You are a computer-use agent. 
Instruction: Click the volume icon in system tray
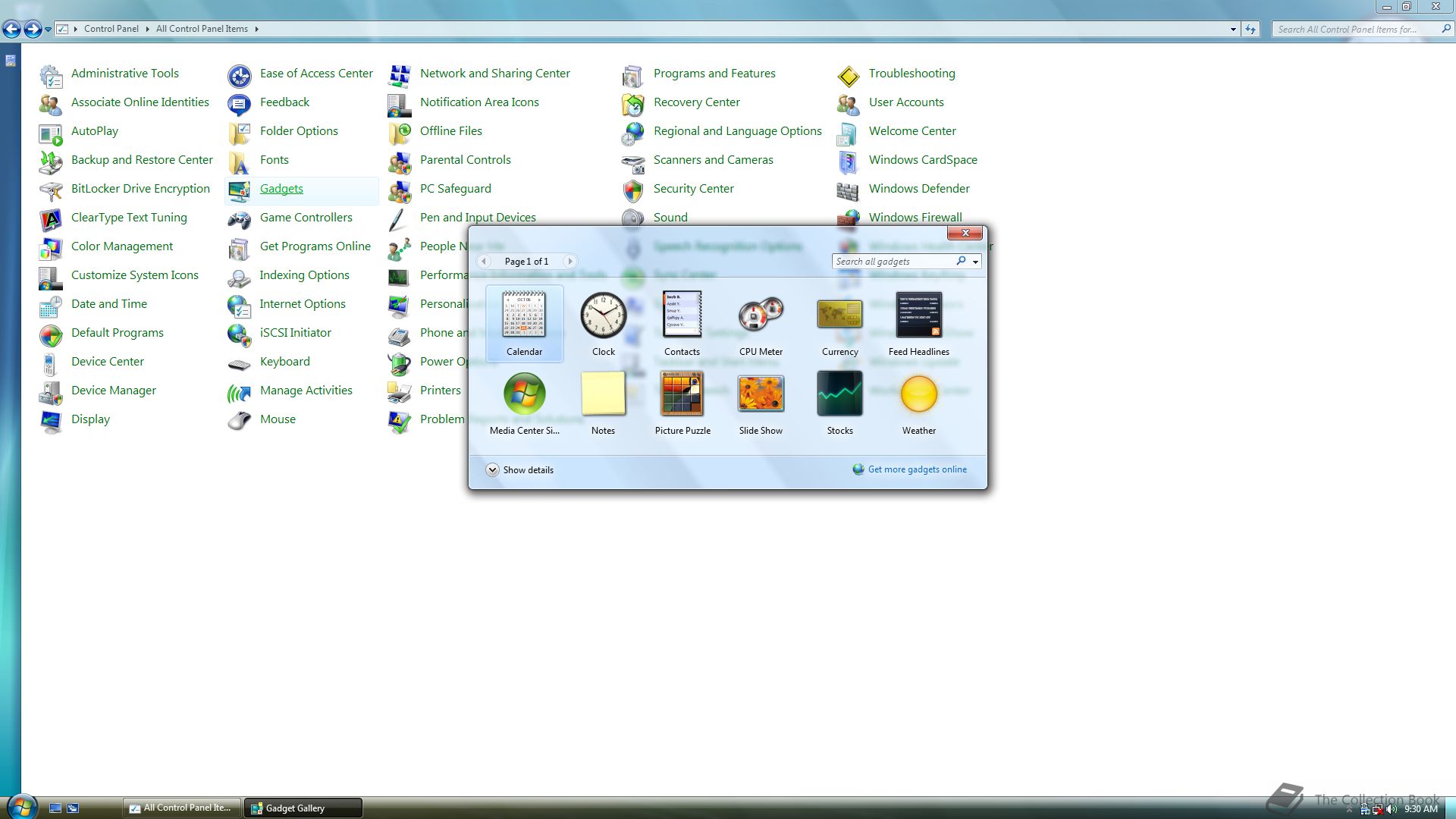[1392, 809]
